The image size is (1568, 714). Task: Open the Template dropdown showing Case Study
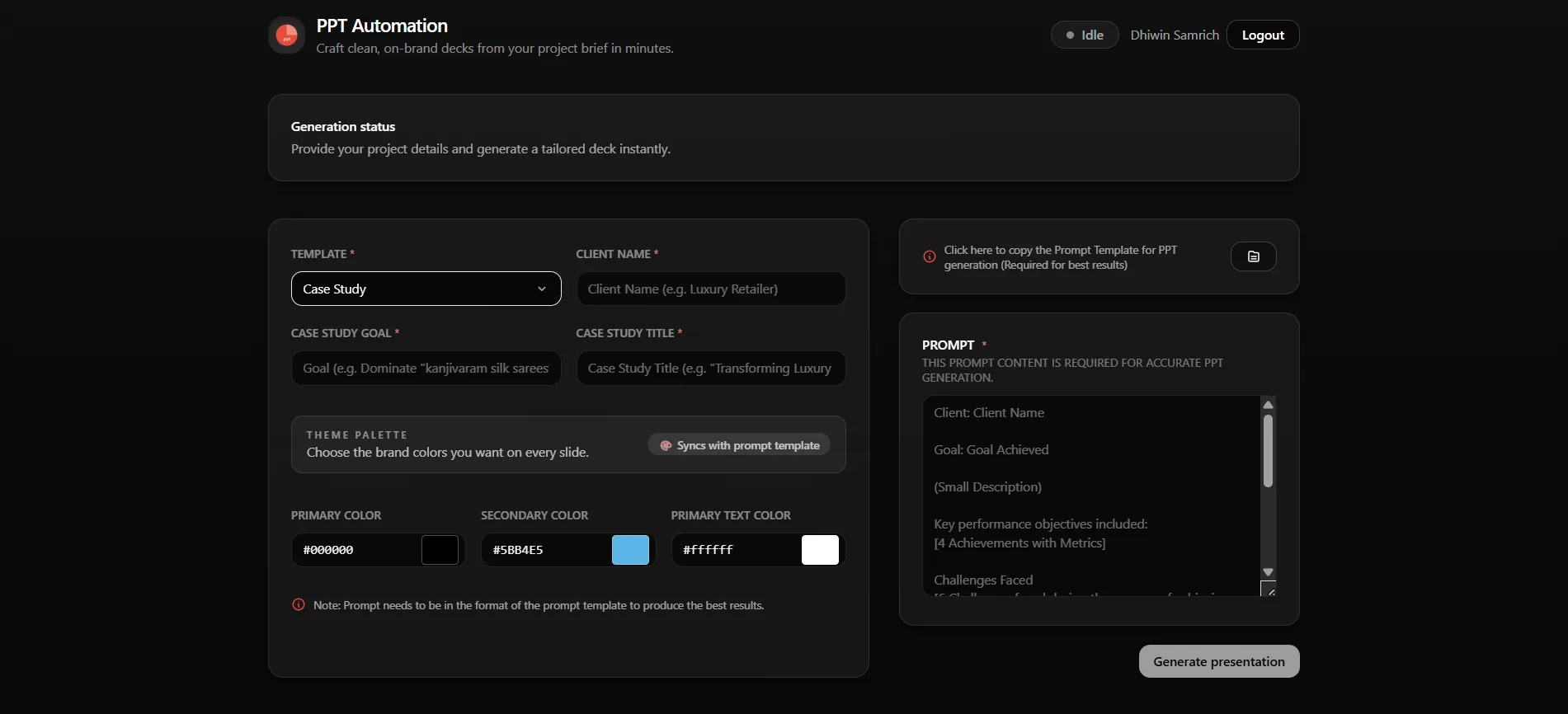(x=426, y=289)
